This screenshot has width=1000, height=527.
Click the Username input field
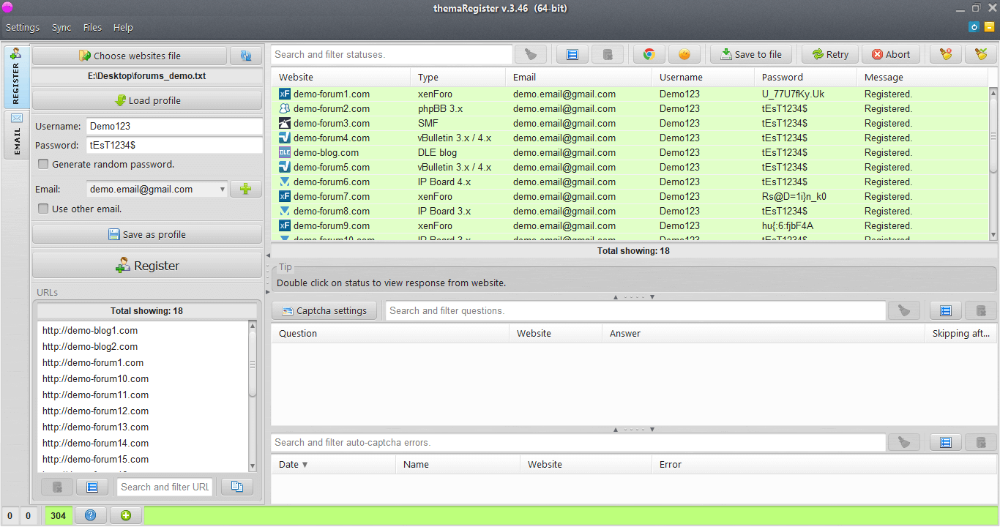(x=174, y=126)
